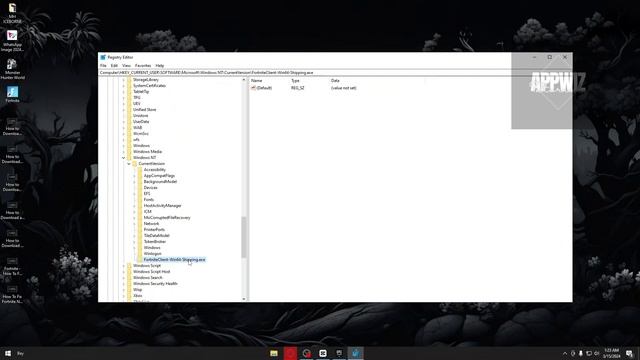Click the taskbar search box
The image size is (640, 360).
pyautogui.click(x=20, y=353)
